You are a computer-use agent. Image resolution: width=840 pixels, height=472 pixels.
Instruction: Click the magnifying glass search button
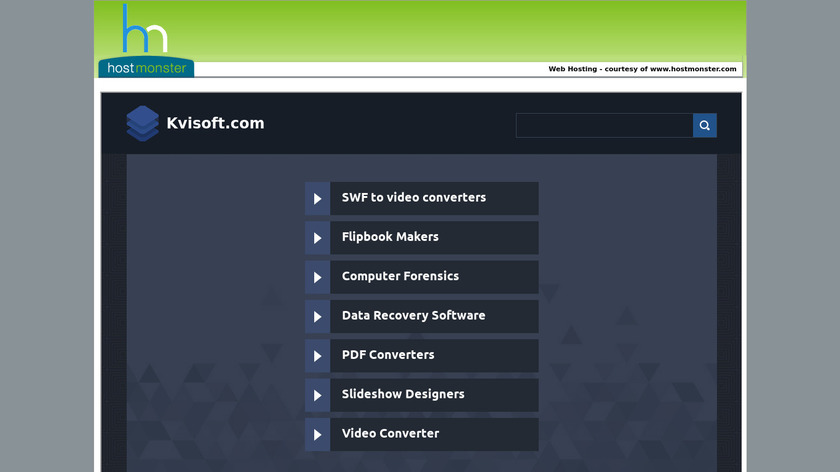pyautogui.click(x=704, y=125)
